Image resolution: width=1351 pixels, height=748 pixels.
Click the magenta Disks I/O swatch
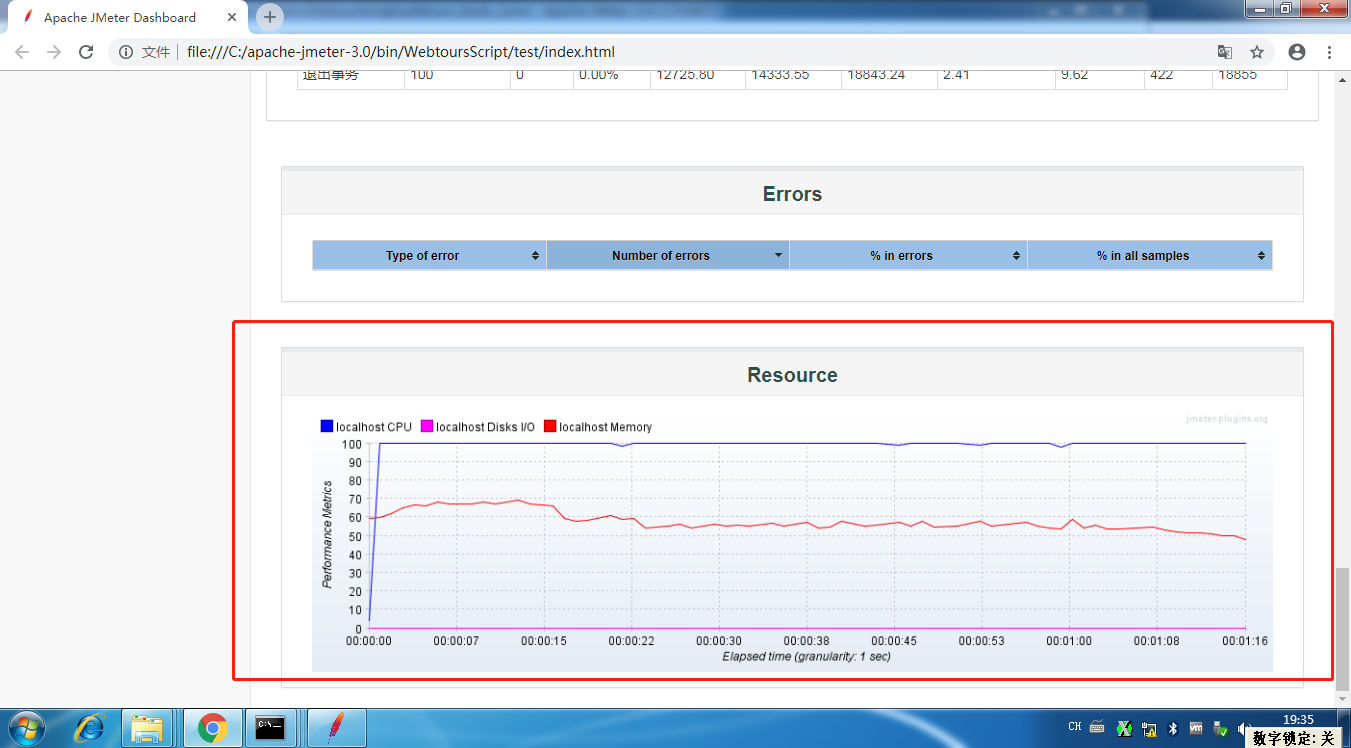[x=427, y=427]
